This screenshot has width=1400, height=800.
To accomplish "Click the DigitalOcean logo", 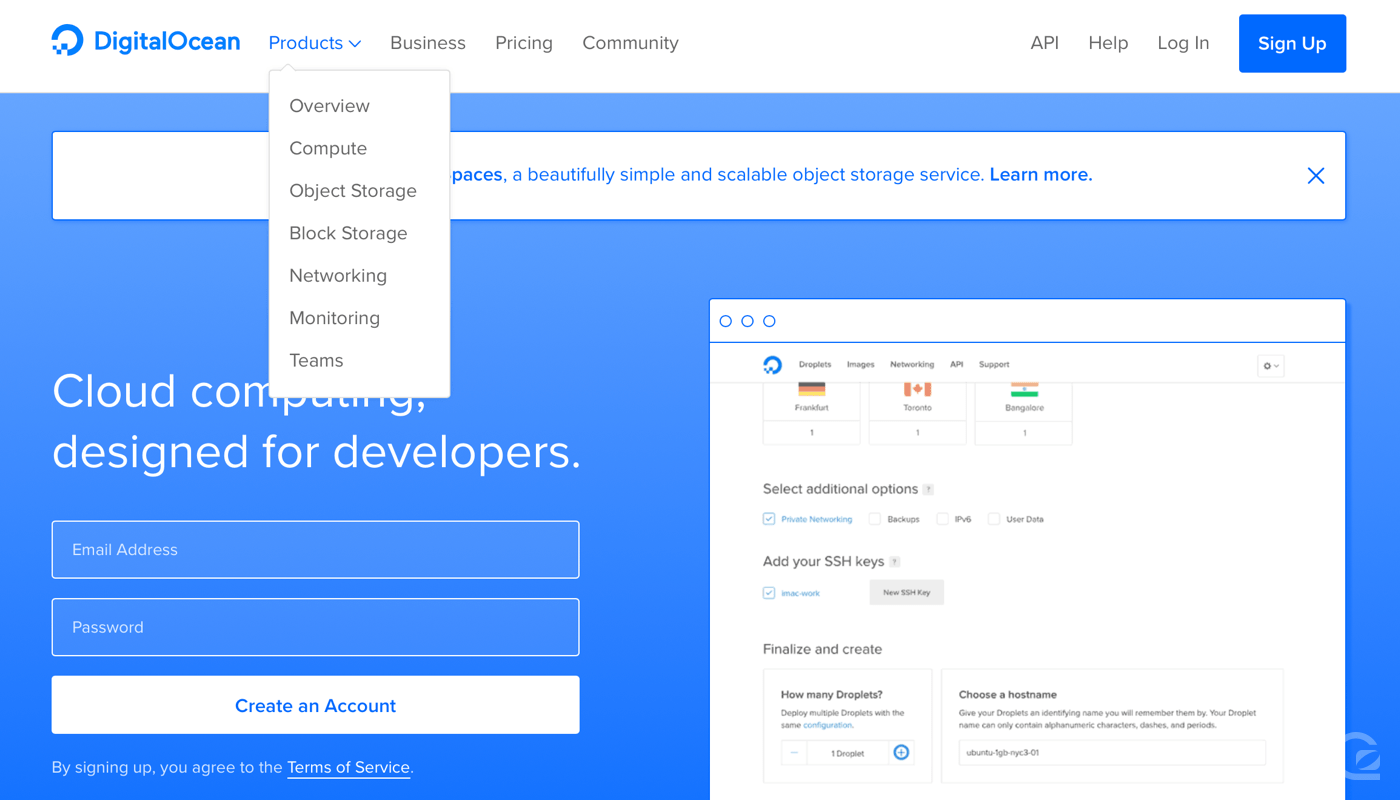I will pyautogui.click(x=146, y=41).
